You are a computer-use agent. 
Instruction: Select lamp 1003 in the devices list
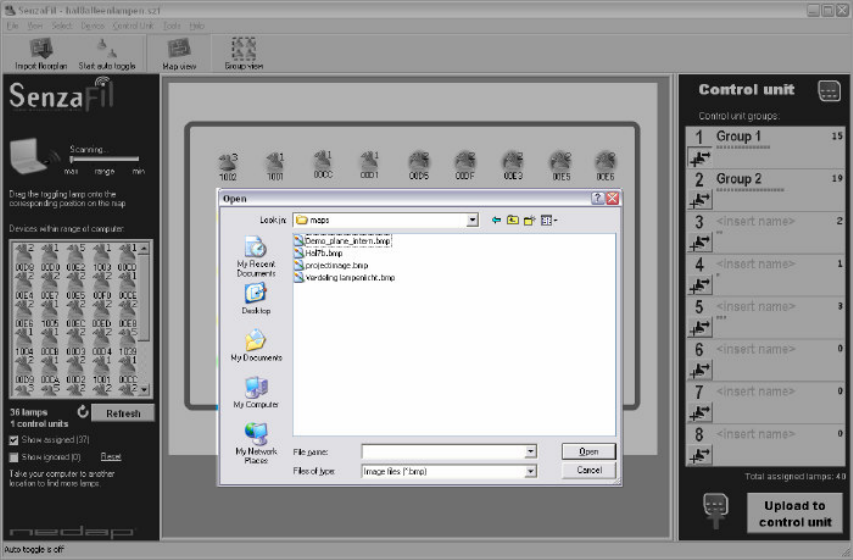click(102, 258)
